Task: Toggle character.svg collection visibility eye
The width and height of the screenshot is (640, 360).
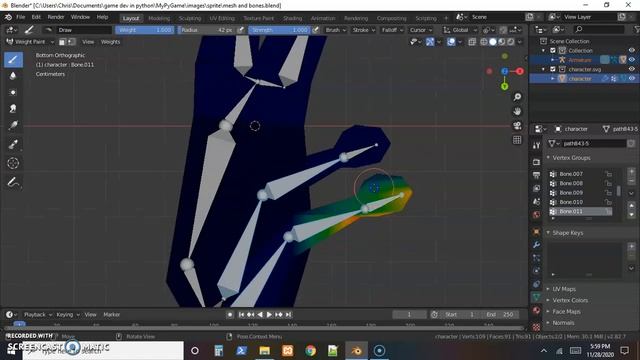Action: coord(631,69)
